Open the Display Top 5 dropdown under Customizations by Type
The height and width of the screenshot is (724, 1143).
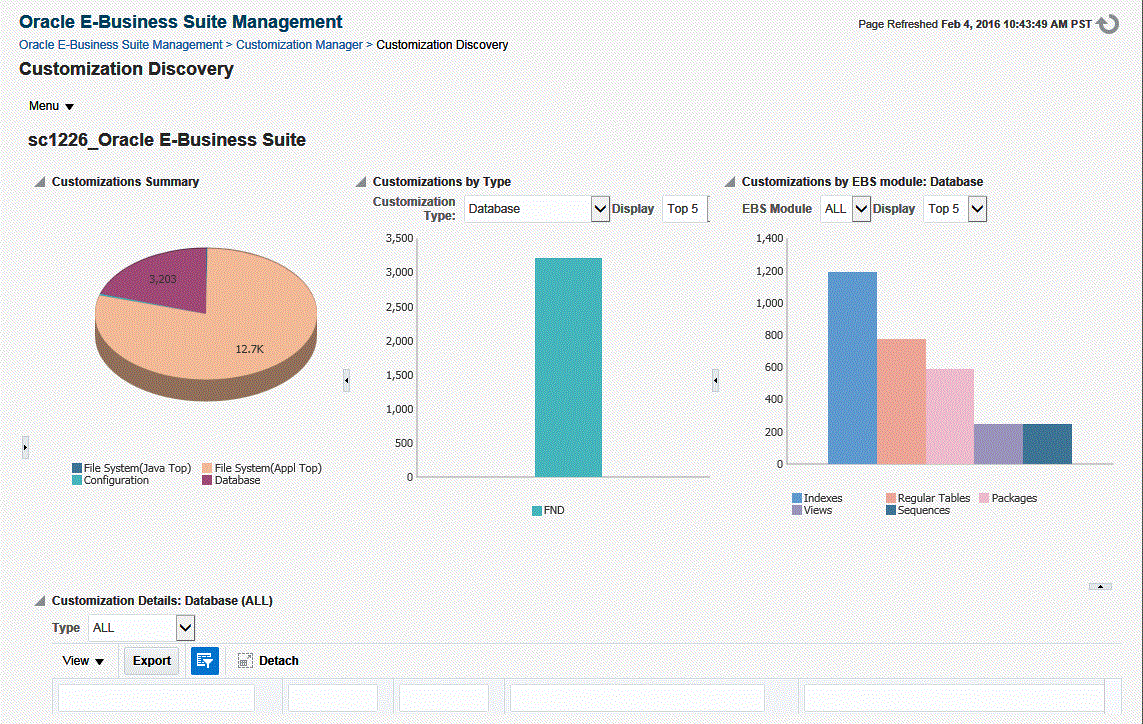click(685, 209)
